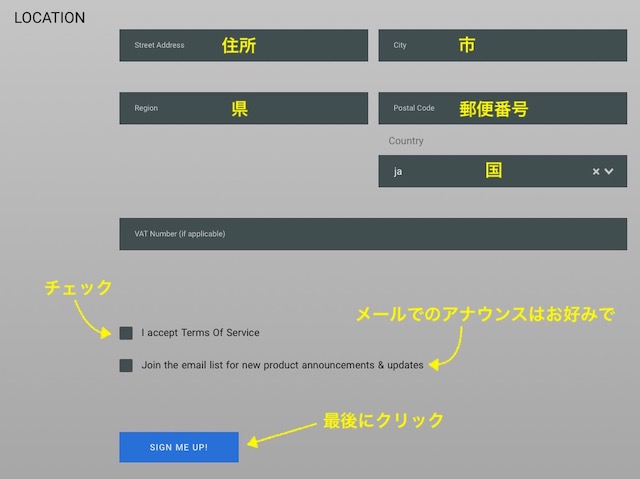
Task: Click the "メールでのアナウンスはお好みで" annotation
Action: [485, 314]
